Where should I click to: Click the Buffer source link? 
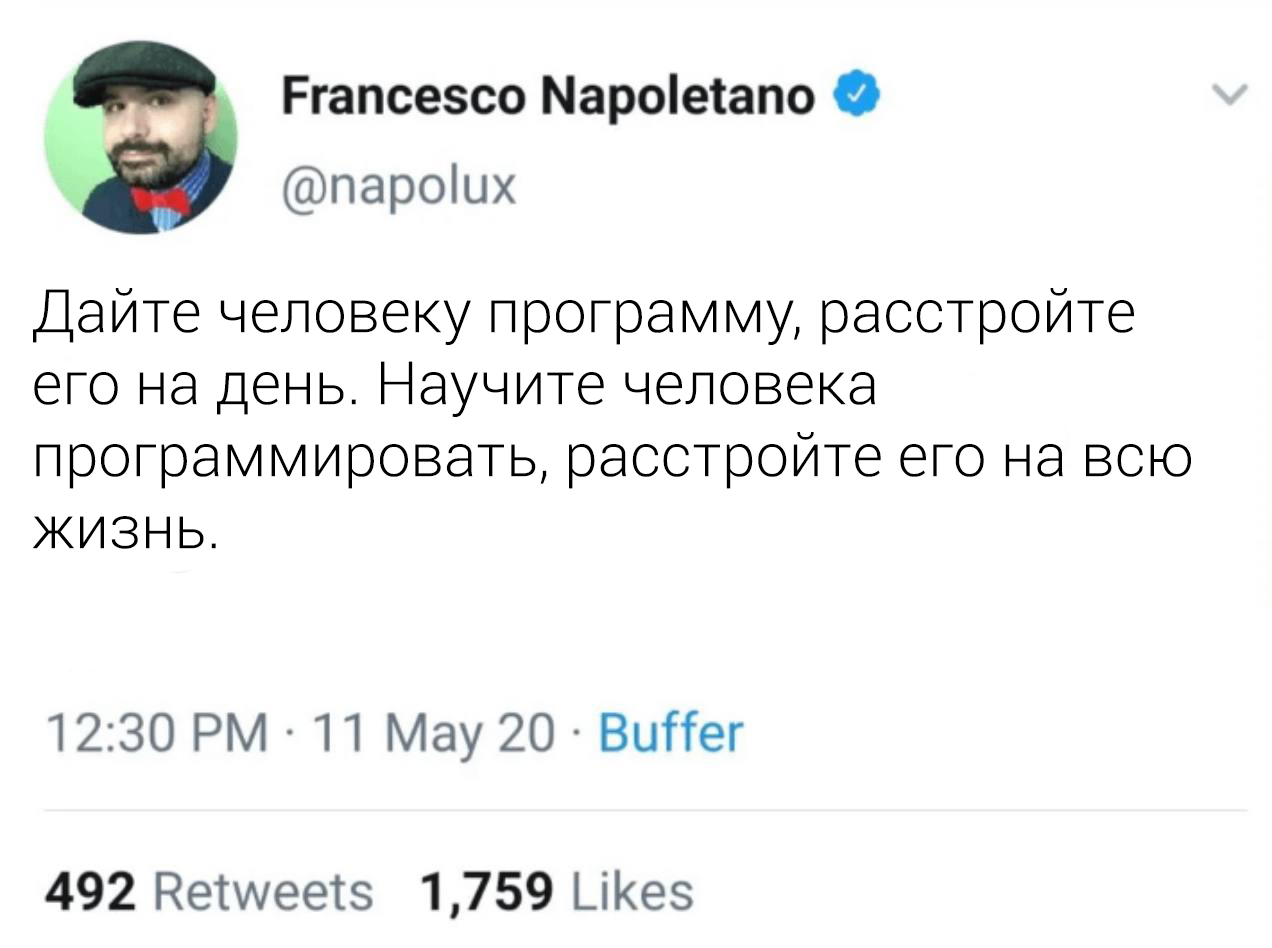coord(670,734)
